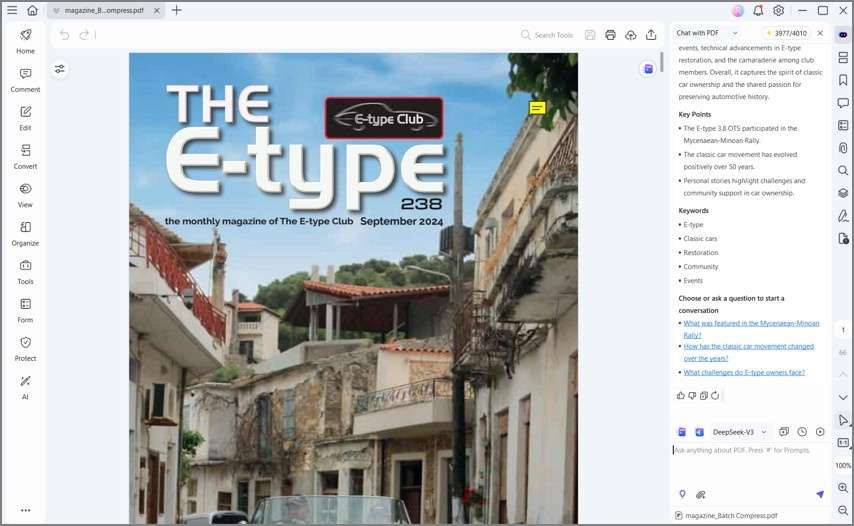854x526 pixels.
Task: Open the signature panel icon
Action: point(843,216)
